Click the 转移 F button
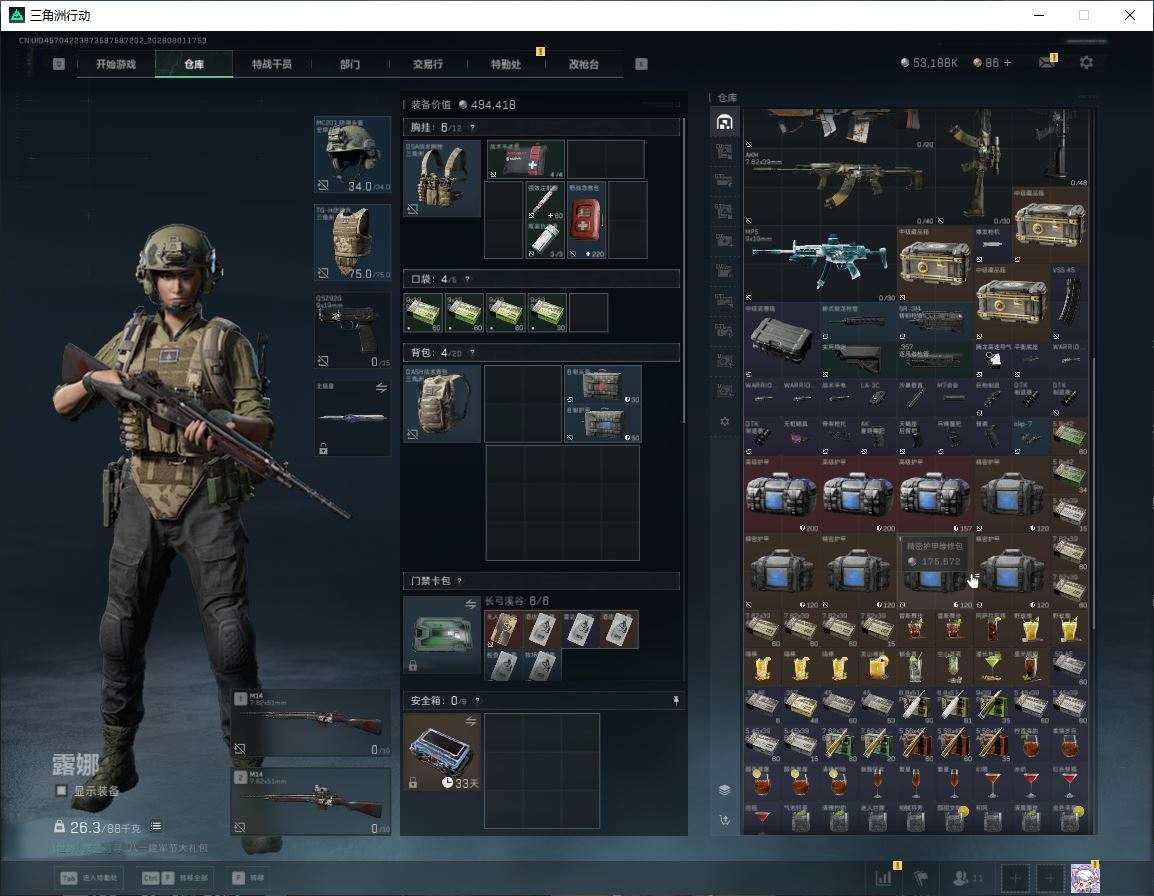 [248, 878]
